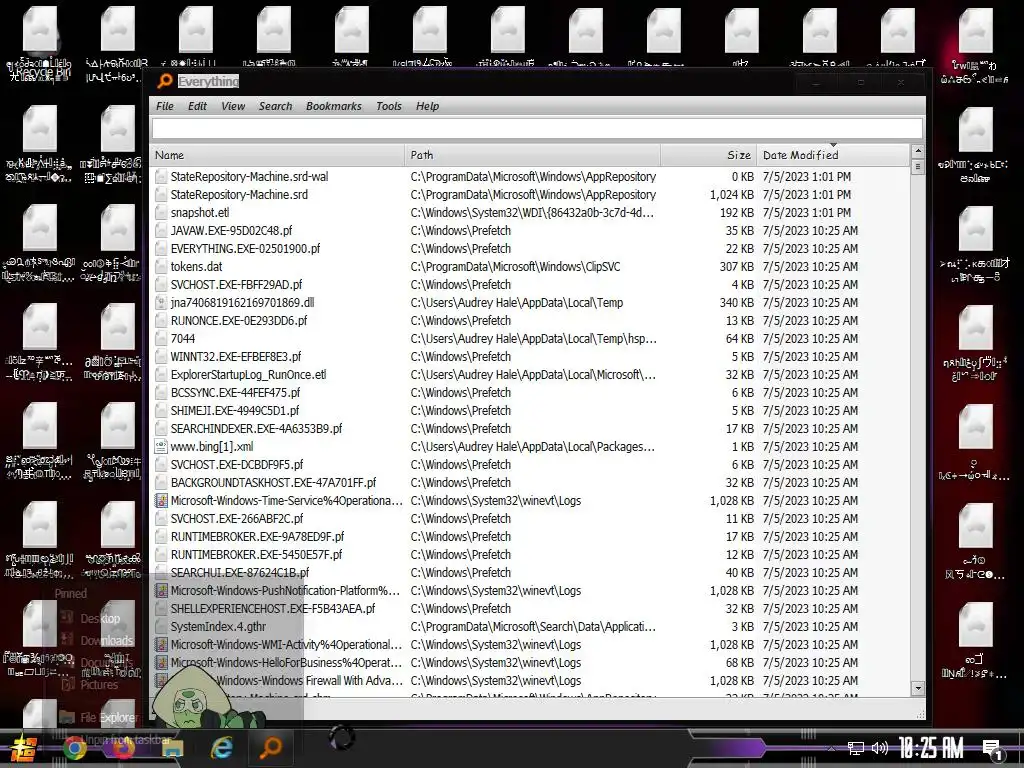Viewport: 1024px width, 768px height.
Task: Click the log icon for Microsoft-Windows-HelloForBusiness%4Operational
Action: [161, 663]
